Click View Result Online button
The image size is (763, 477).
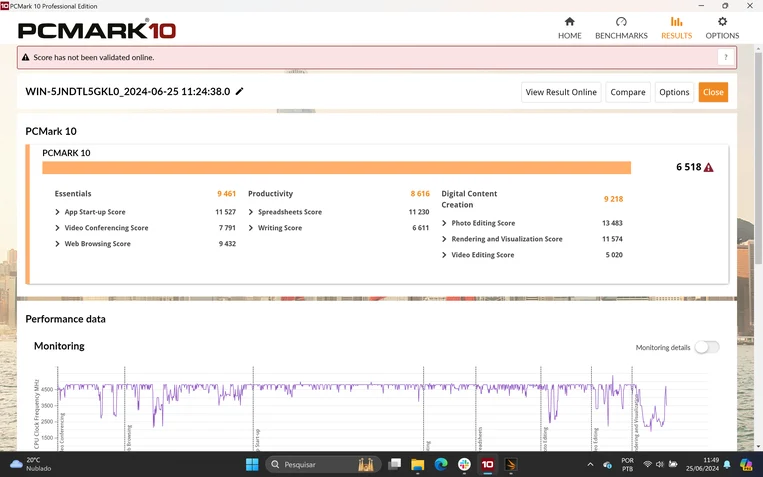coord(561,92)
